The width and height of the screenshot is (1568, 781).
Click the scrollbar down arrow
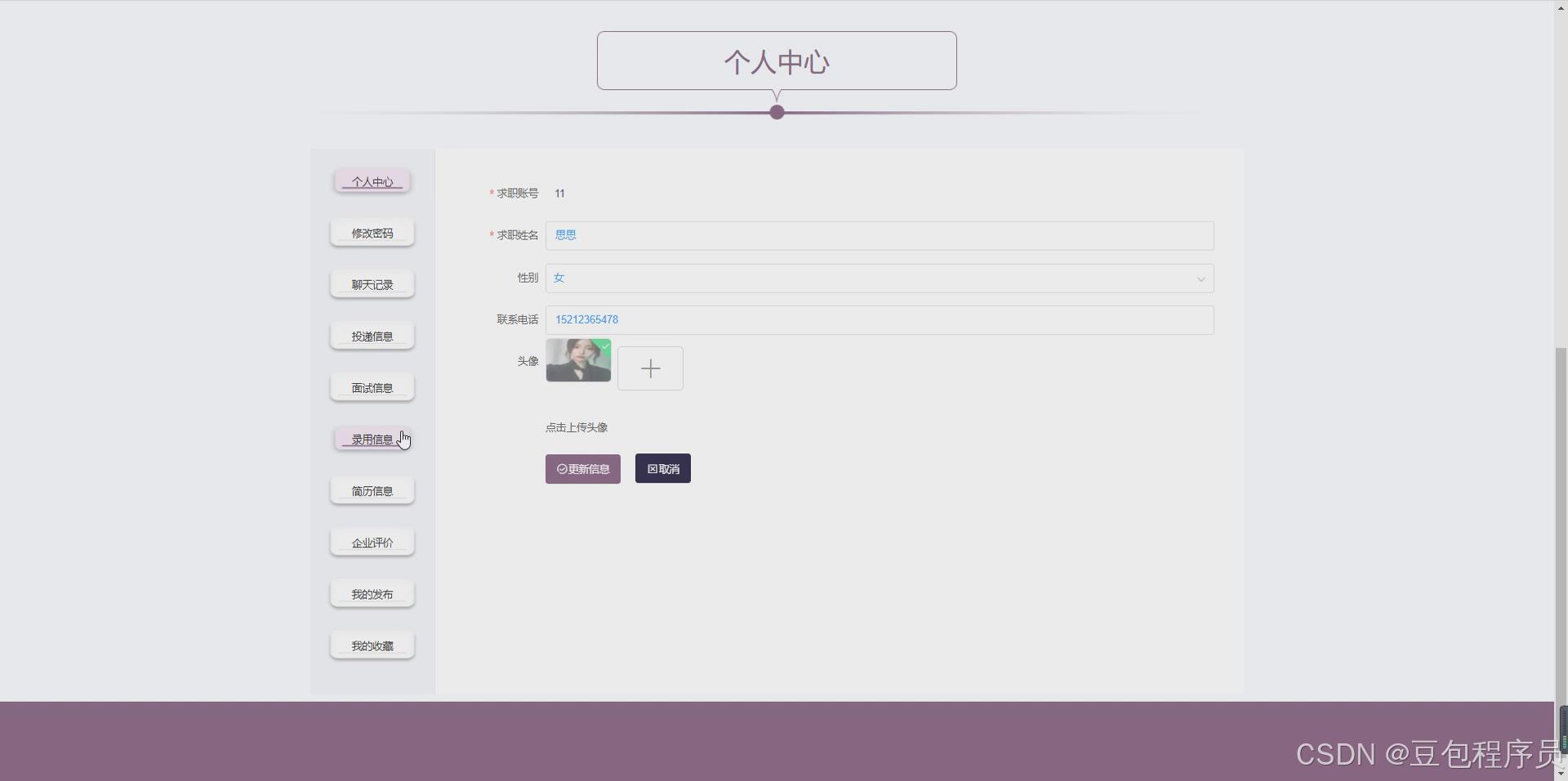[x=1561, y=774]
